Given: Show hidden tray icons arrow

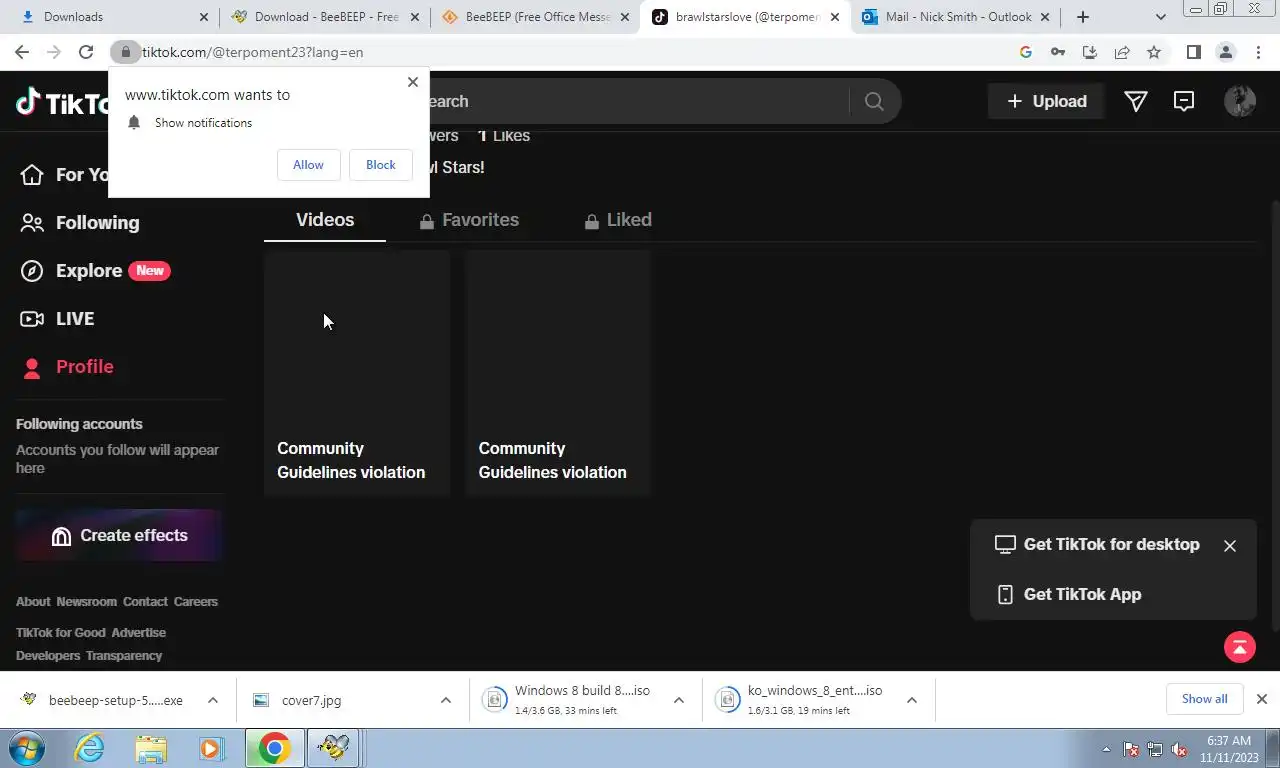Looking at the screenshot, I should [x=1106, y=749].
